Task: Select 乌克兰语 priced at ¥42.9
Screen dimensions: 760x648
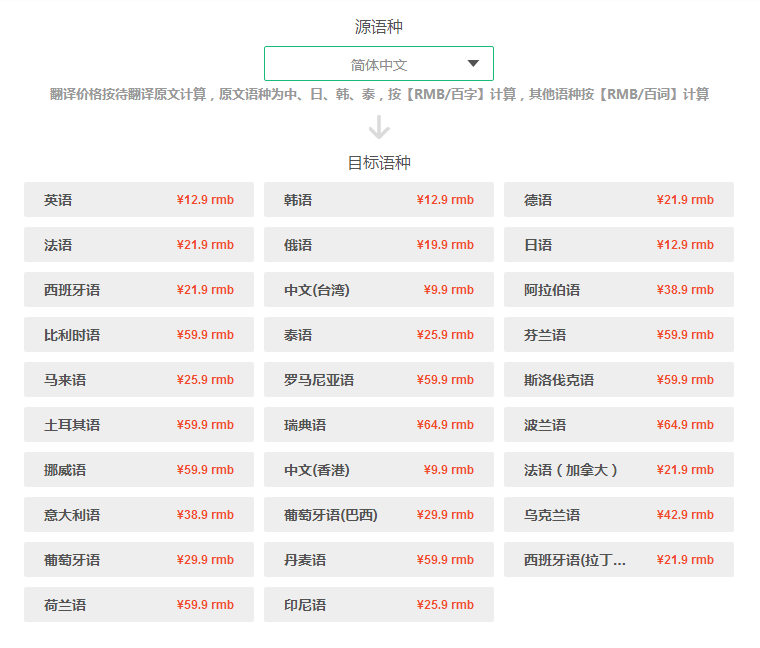Action: [x=618, y=515]
